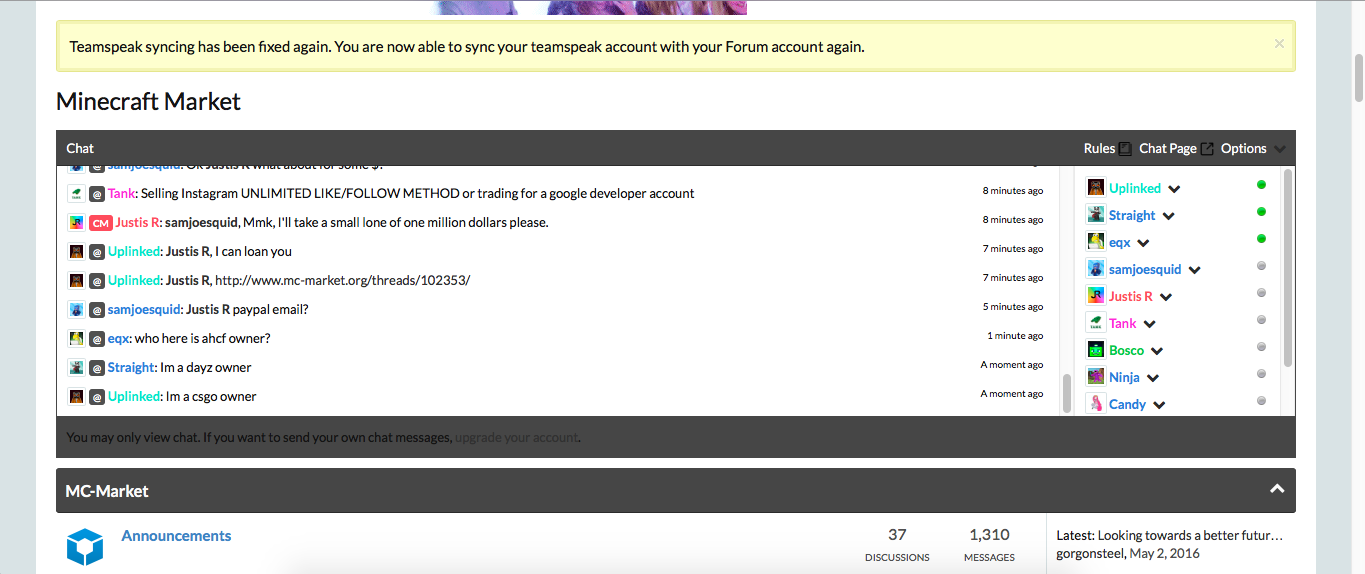Click Justis R's avatar in the user list

pyautogui.click(x=1095, y=296)
